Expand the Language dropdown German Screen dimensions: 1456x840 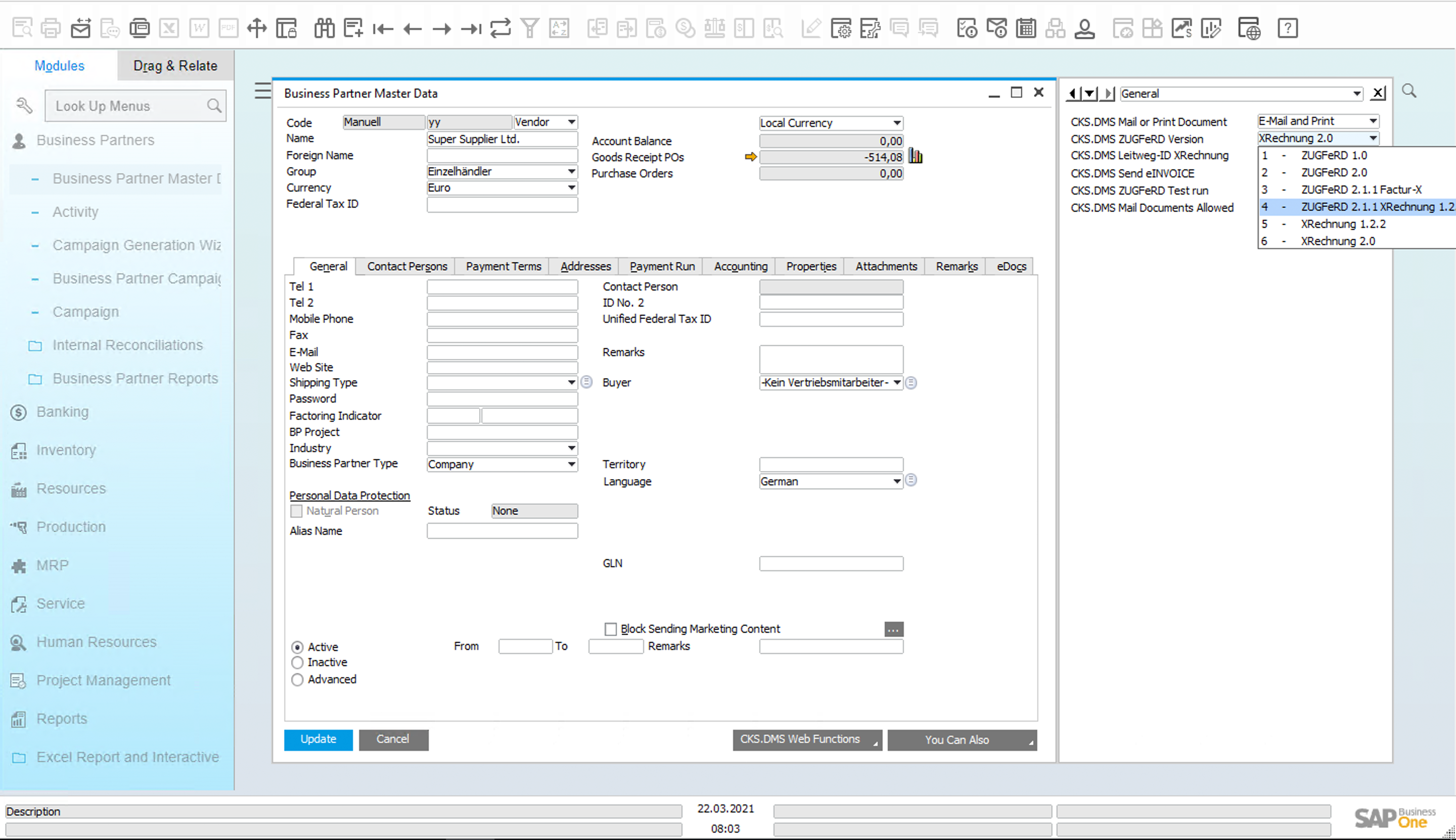pos(896,481)
